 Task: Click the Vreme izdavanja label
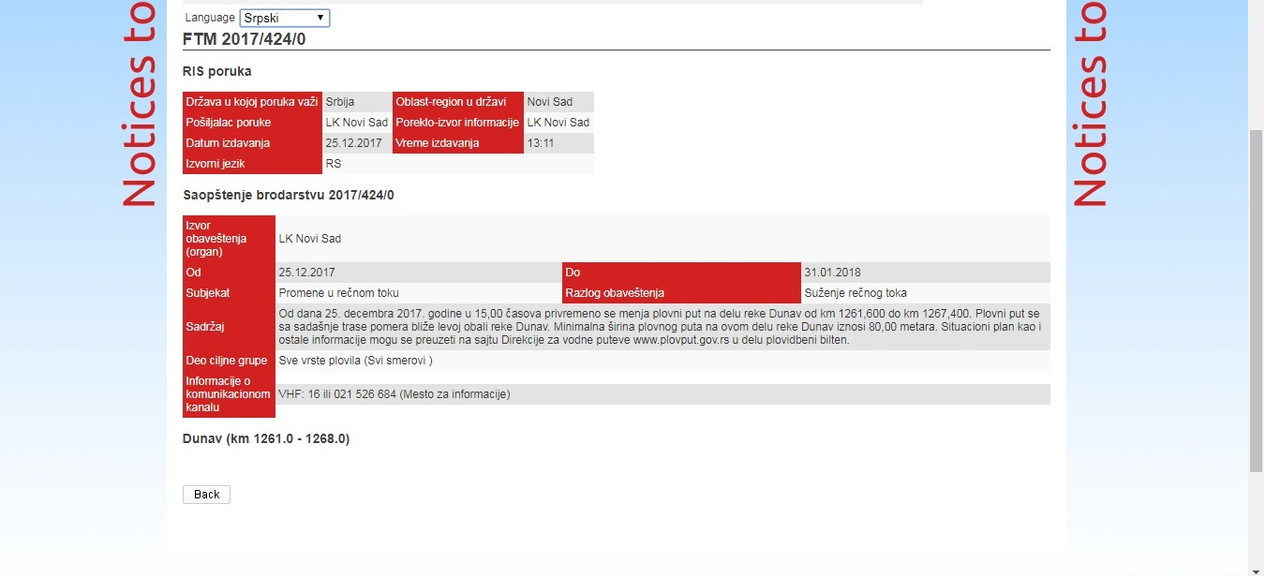tap(458, 143)
